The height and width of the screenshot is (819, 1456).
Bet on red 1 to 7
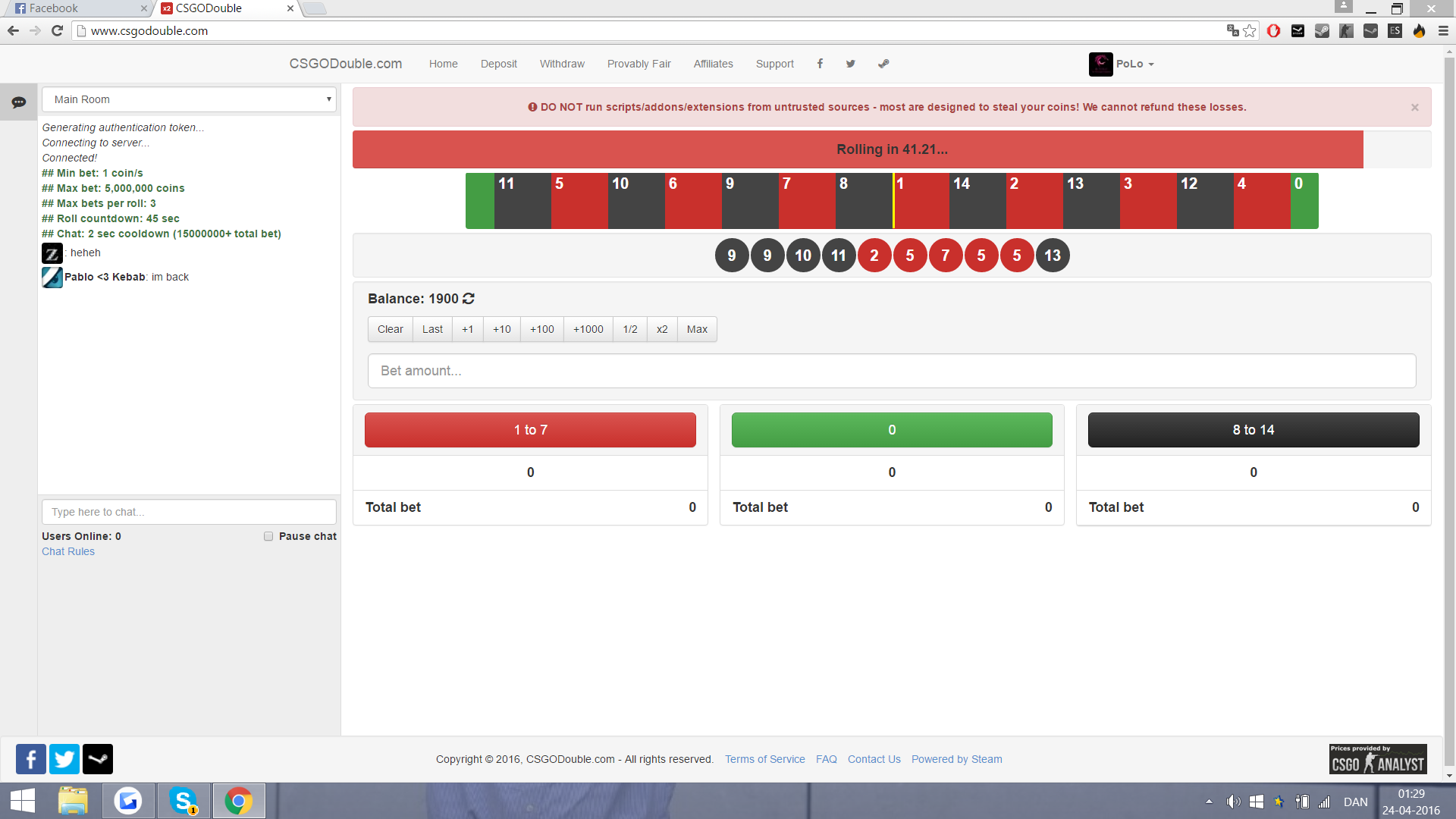coord(530,430)
